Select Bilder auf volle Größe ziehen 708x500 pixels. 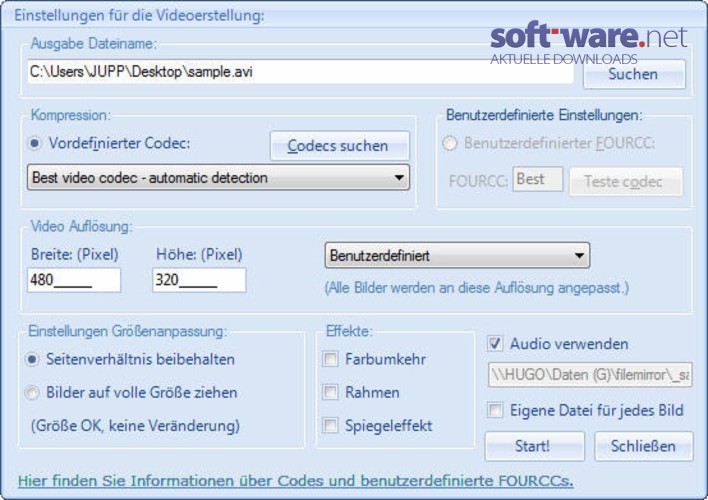[32, 393]
